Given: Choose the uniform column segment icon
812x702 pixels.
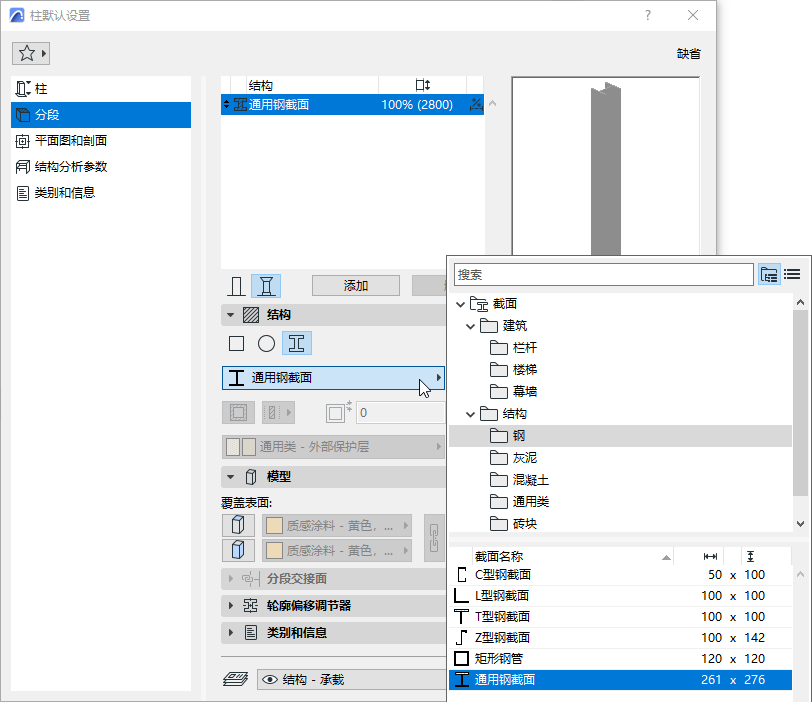Looking at the screenshot, I should click(237, 286).
